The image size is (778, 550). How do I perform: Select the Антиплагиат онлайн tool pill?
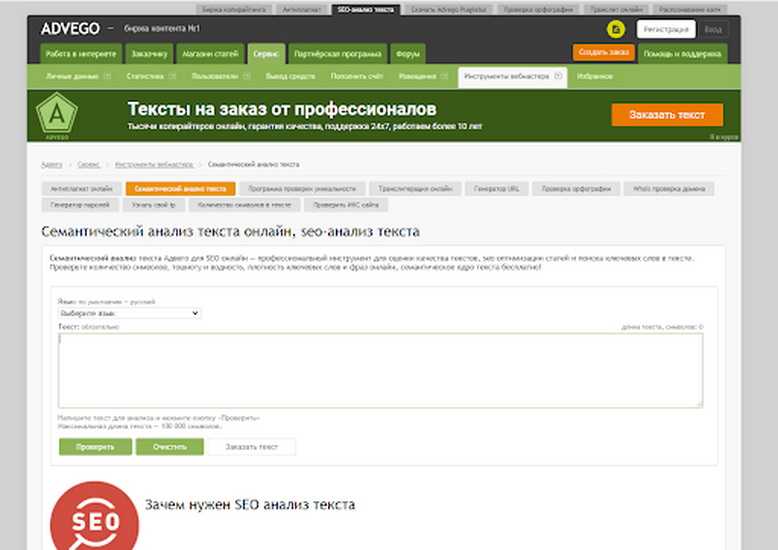pos(81,189)
